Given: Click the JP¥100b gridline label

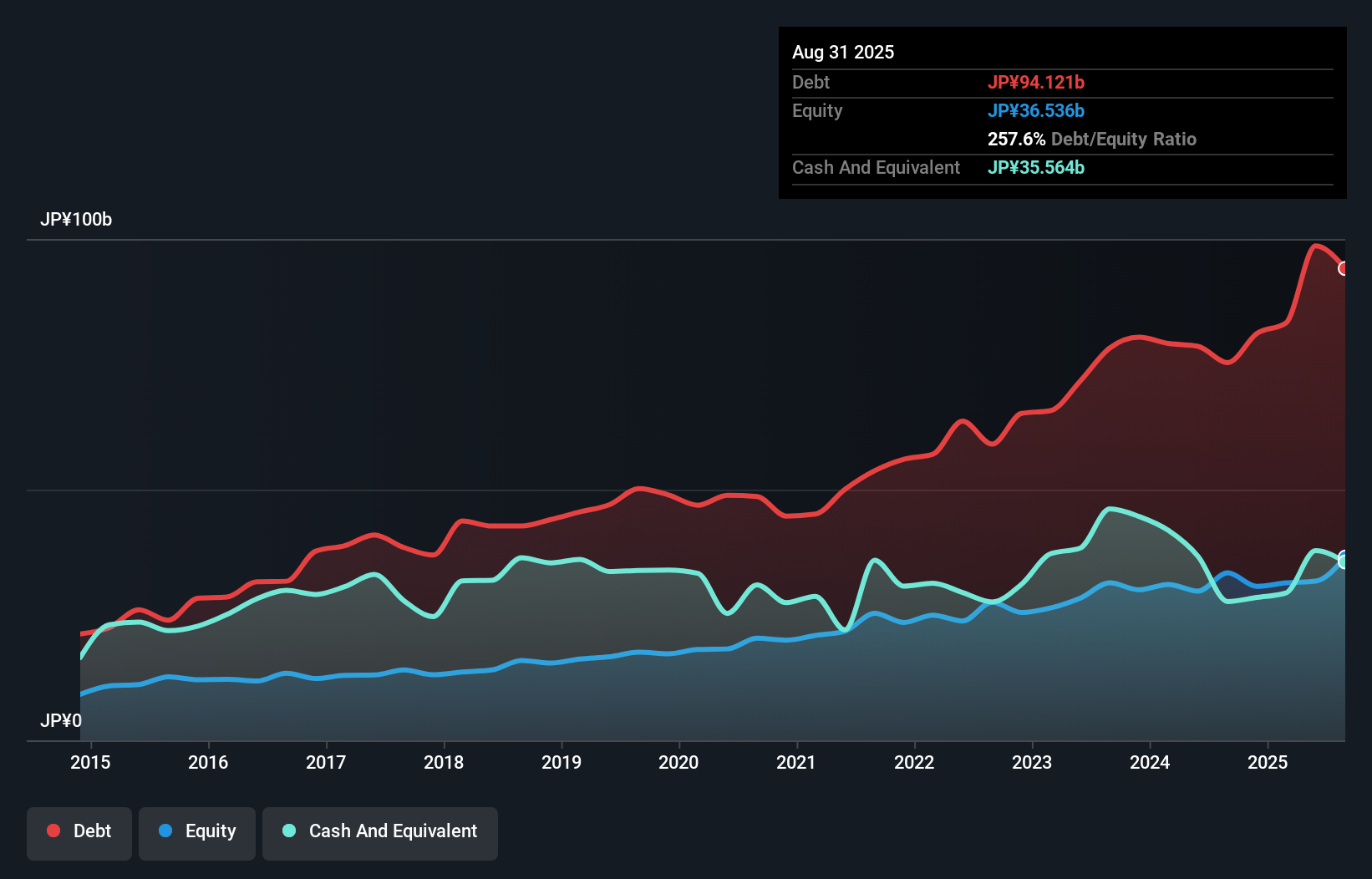Looking at the screenshot, I should coord(76,220).
